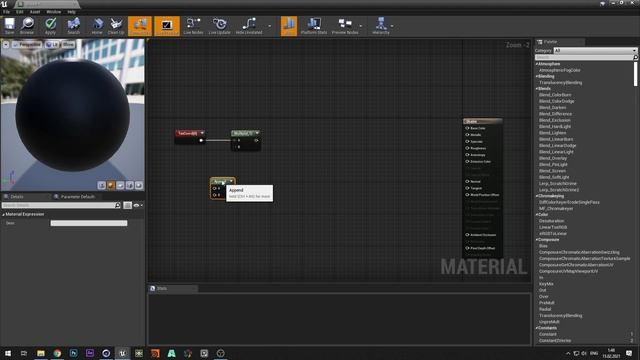
Task: Select the last preview mesh icon in viewport
Action: pos(139,185)
